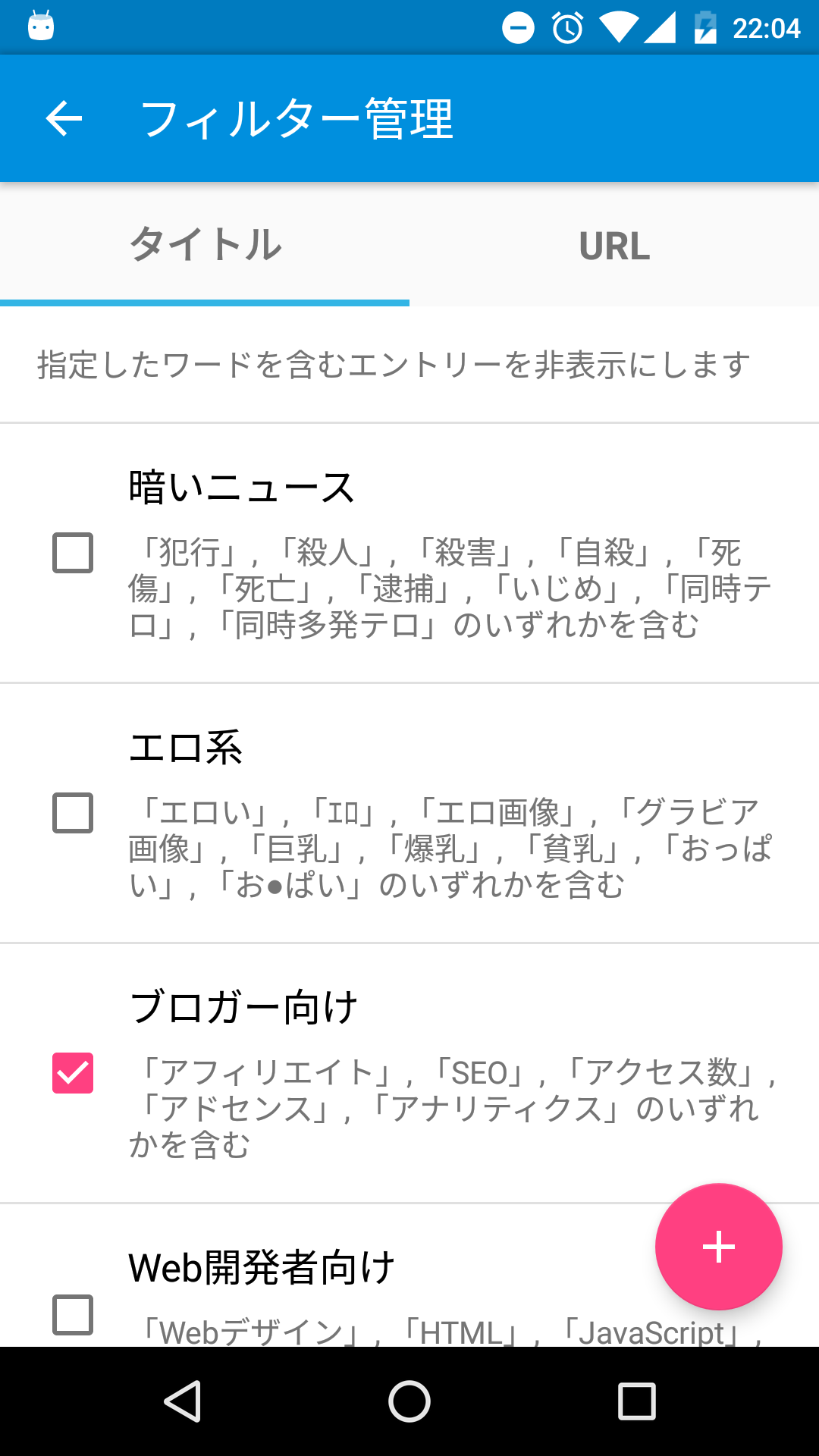Viewport: 819px width, 1456px height.
Task: Enable the Web開発者向け filter checkbox
Action: tap(73, 1315)
